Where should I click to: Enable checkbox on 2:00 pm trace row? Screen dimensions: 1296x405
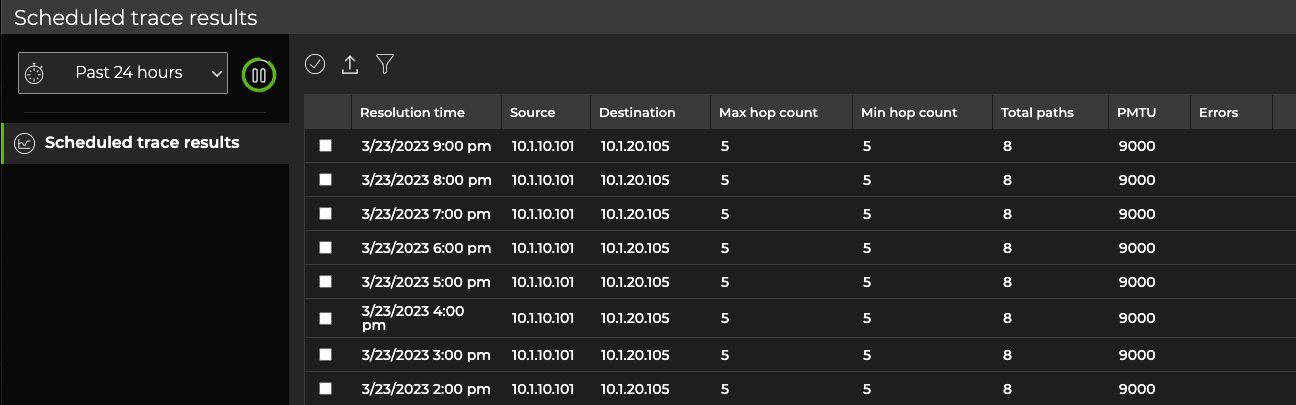(x=325, y=389)
